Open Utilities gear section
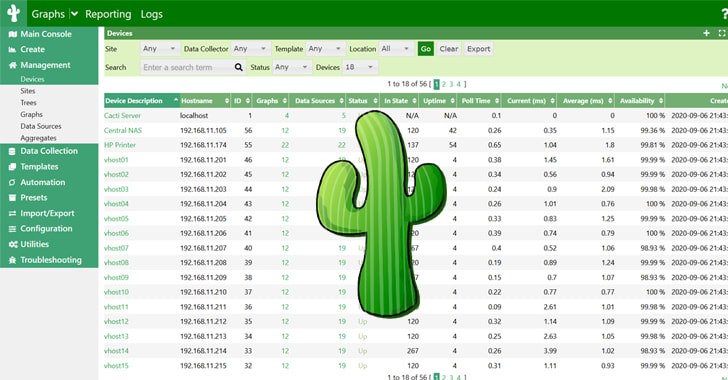728x380 pixels. click(29, 244)
